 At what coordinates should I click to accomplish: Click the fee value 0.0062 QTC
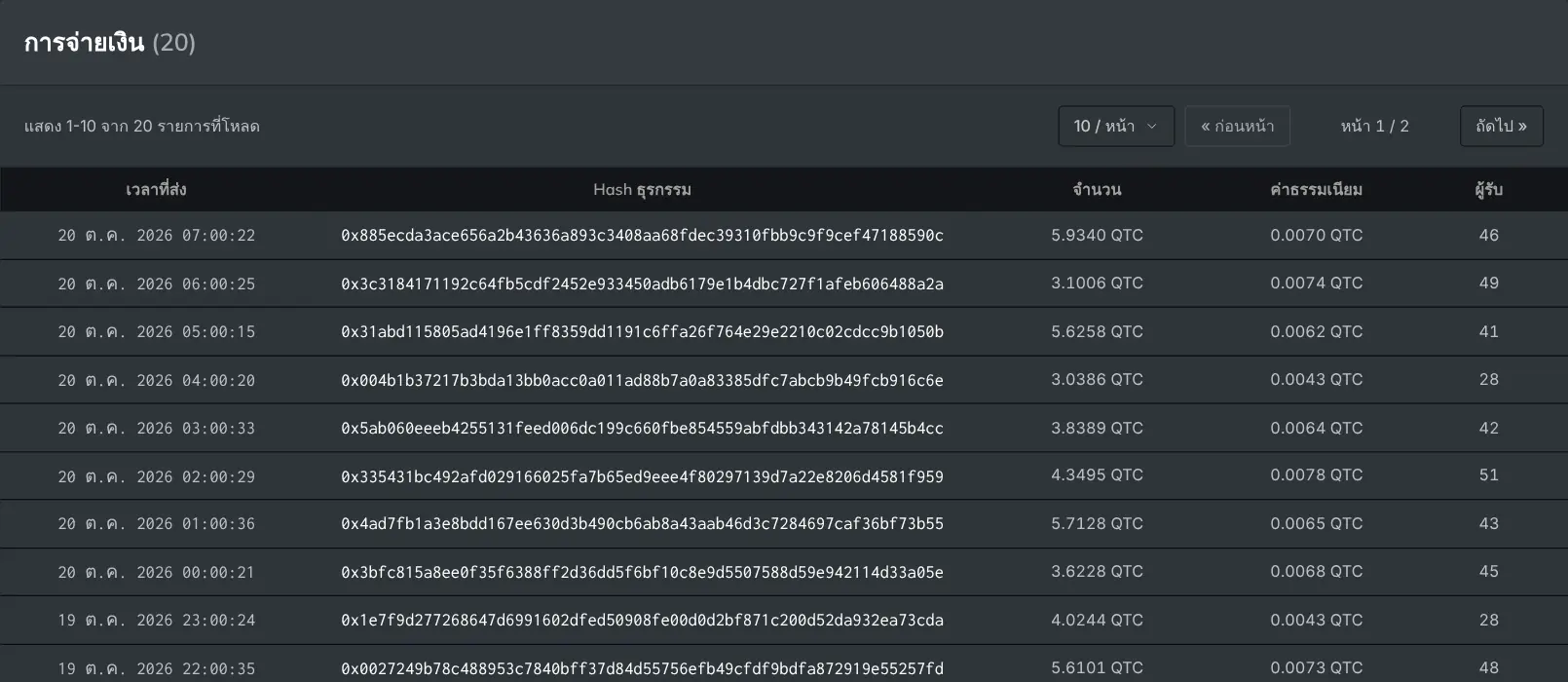(1316, 331)
